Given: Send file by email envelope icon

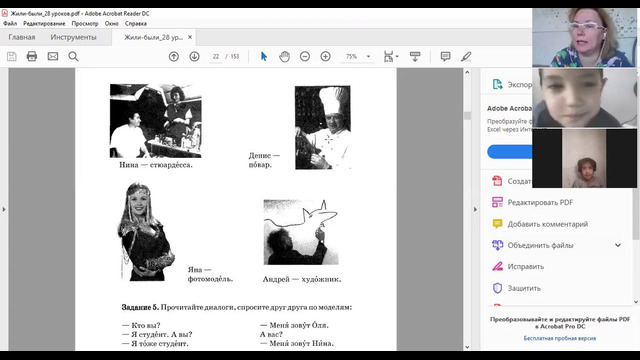Looking at the screenshot, I should (x=53, y=56).
